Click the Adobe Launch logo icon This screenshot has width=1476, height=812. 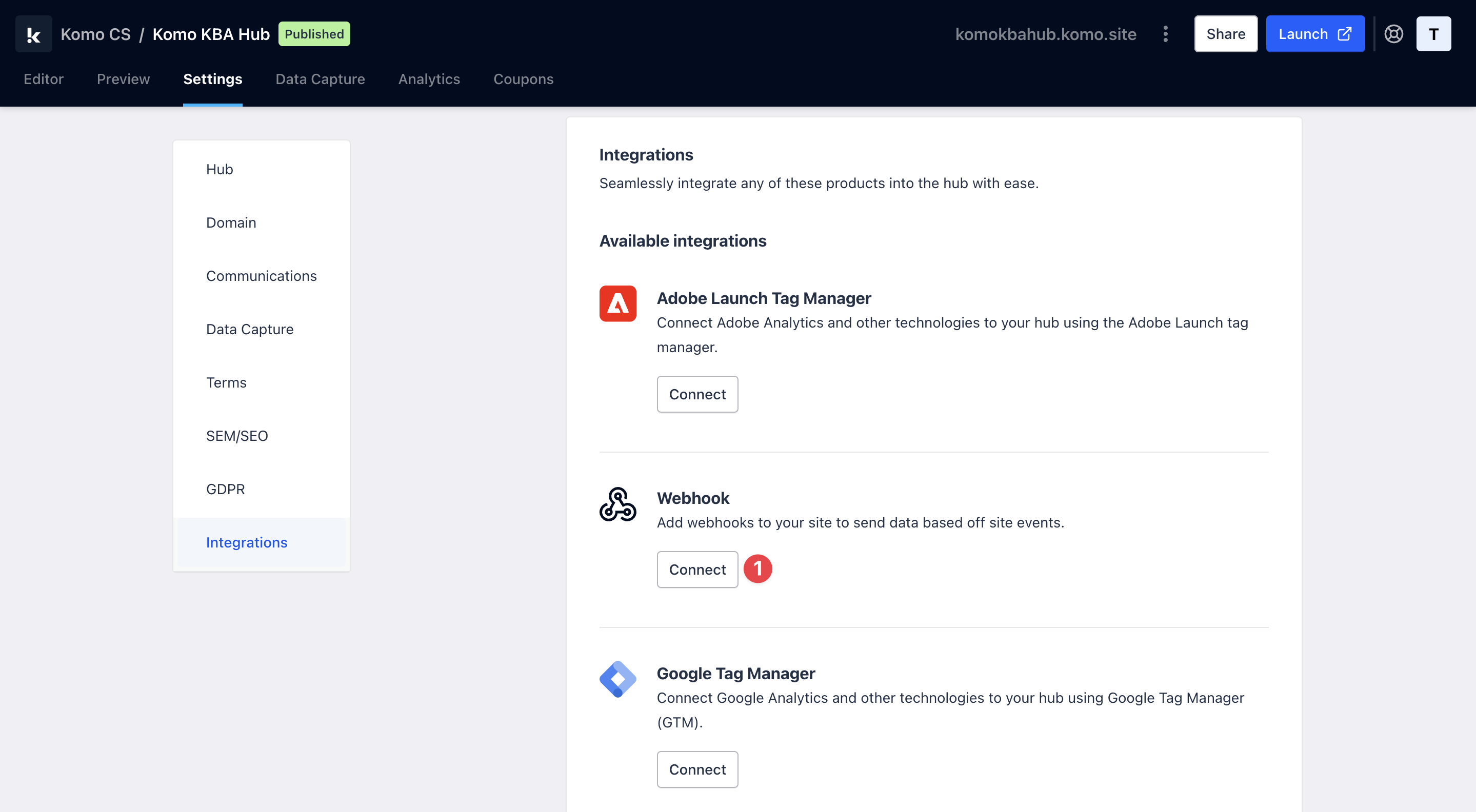[x=617, y=303]
